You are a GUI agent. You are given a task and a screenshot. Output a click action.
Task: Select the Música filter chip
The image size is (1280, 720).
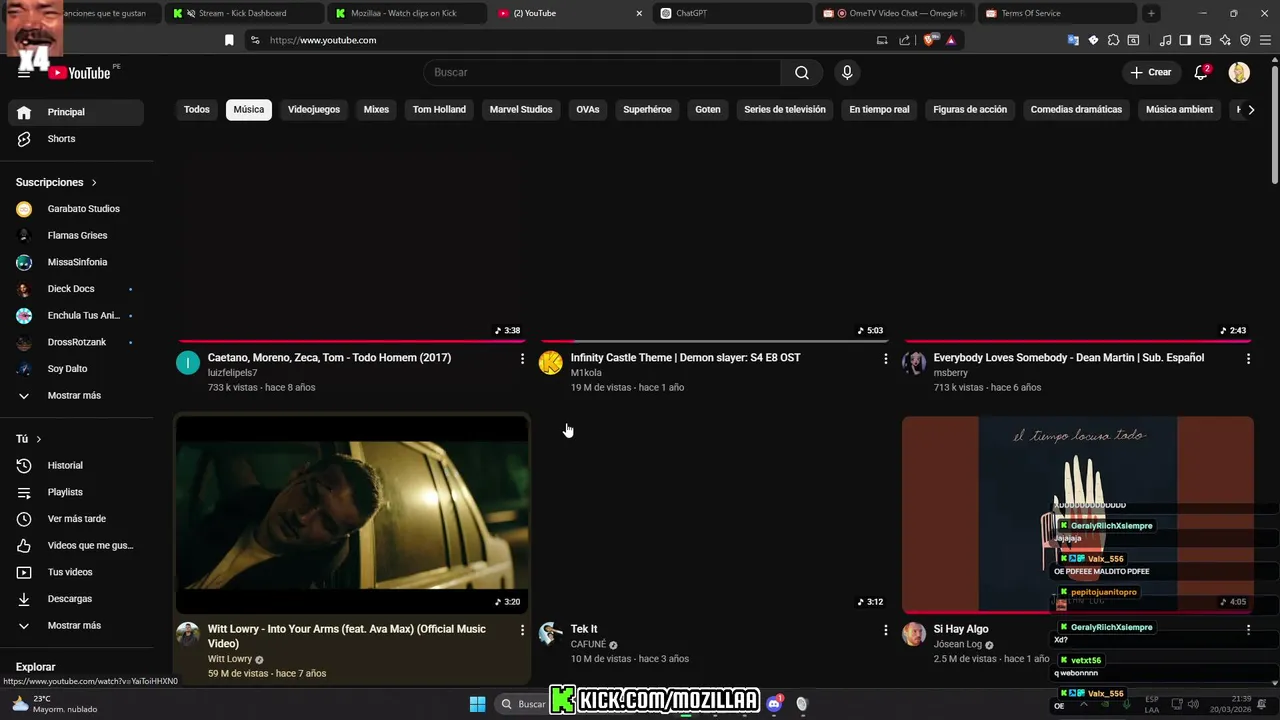click(x=249, y=109)
